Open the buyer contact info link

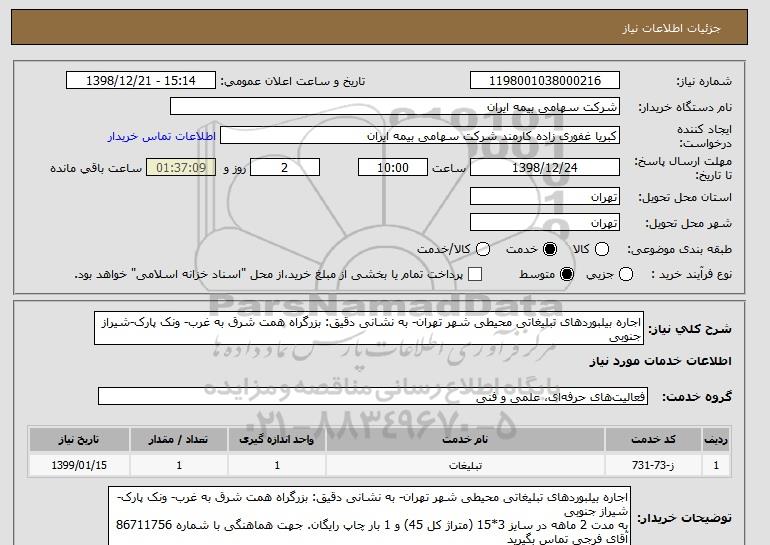(x=162, y=136)
